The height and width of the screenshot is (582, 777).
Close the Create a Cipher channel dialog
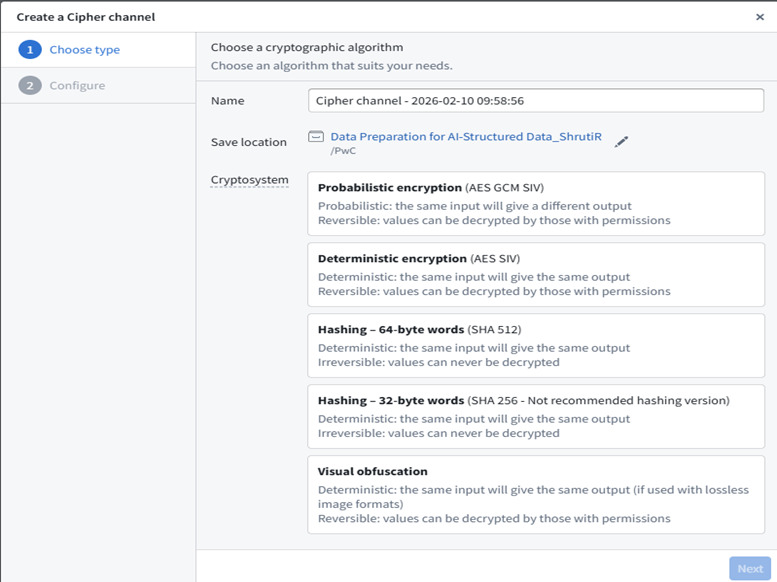pos(759,17)
